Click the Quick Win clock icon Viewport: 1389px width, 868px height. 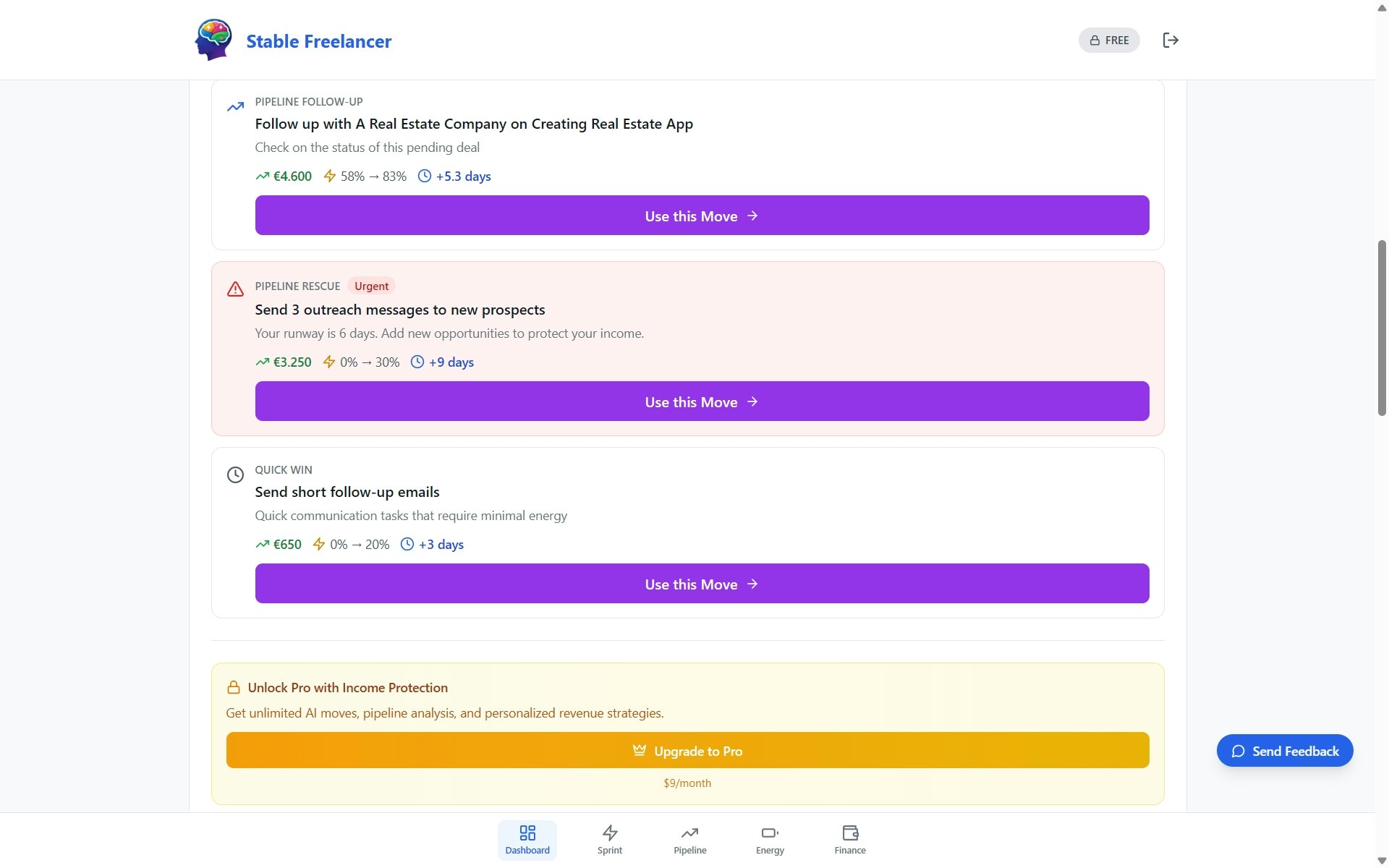coord(235,475)
